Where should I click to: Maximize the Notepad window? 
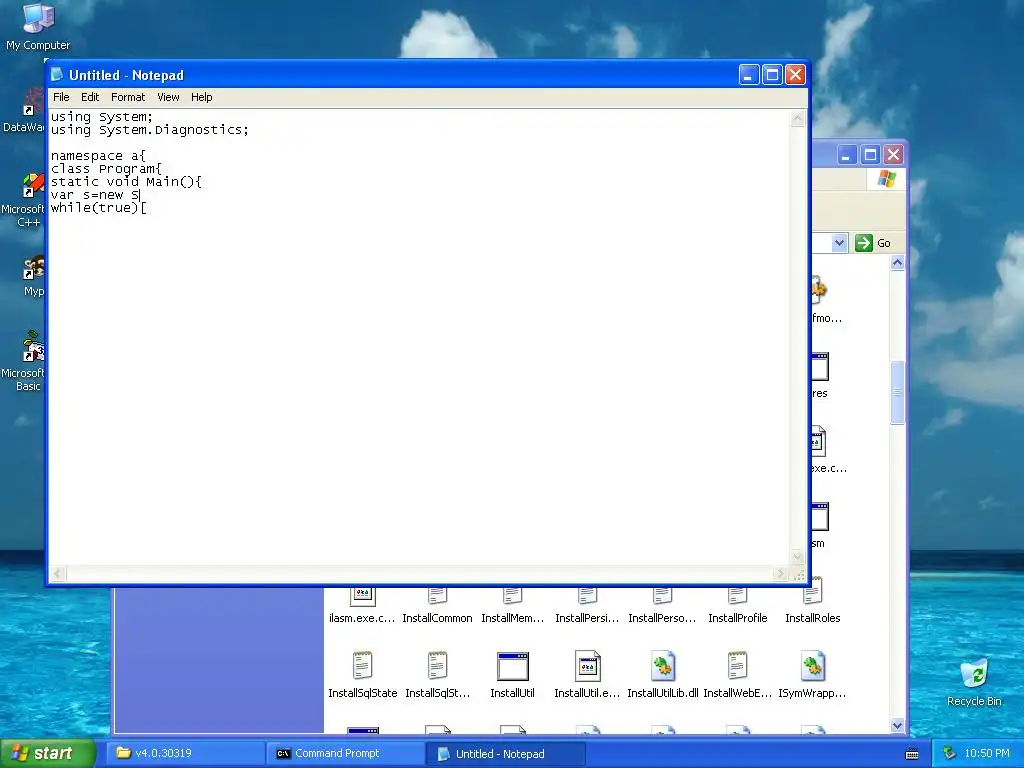point(772,75)
